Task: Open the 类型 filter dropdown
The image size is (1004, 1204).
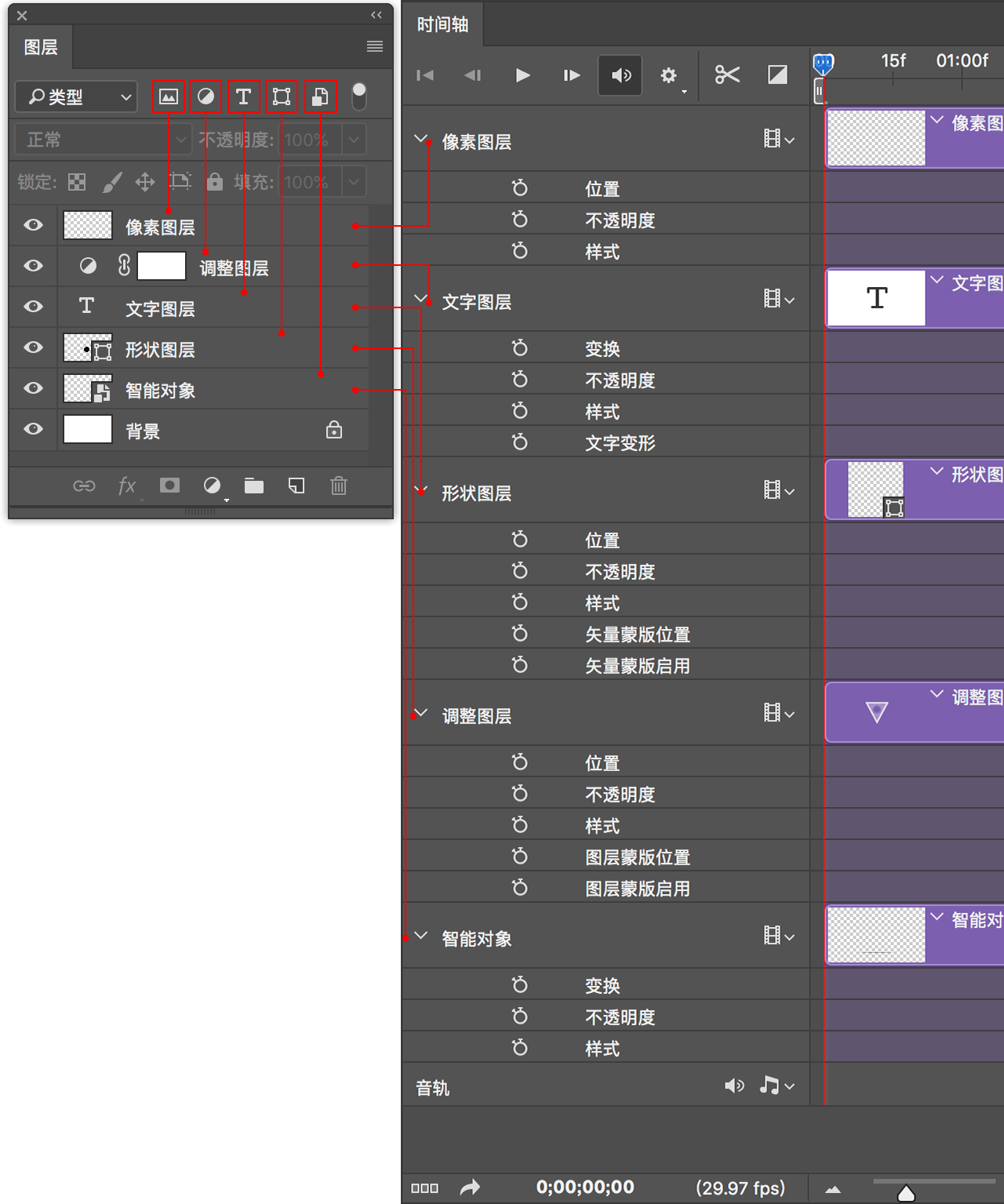Action: pos(76,96)
